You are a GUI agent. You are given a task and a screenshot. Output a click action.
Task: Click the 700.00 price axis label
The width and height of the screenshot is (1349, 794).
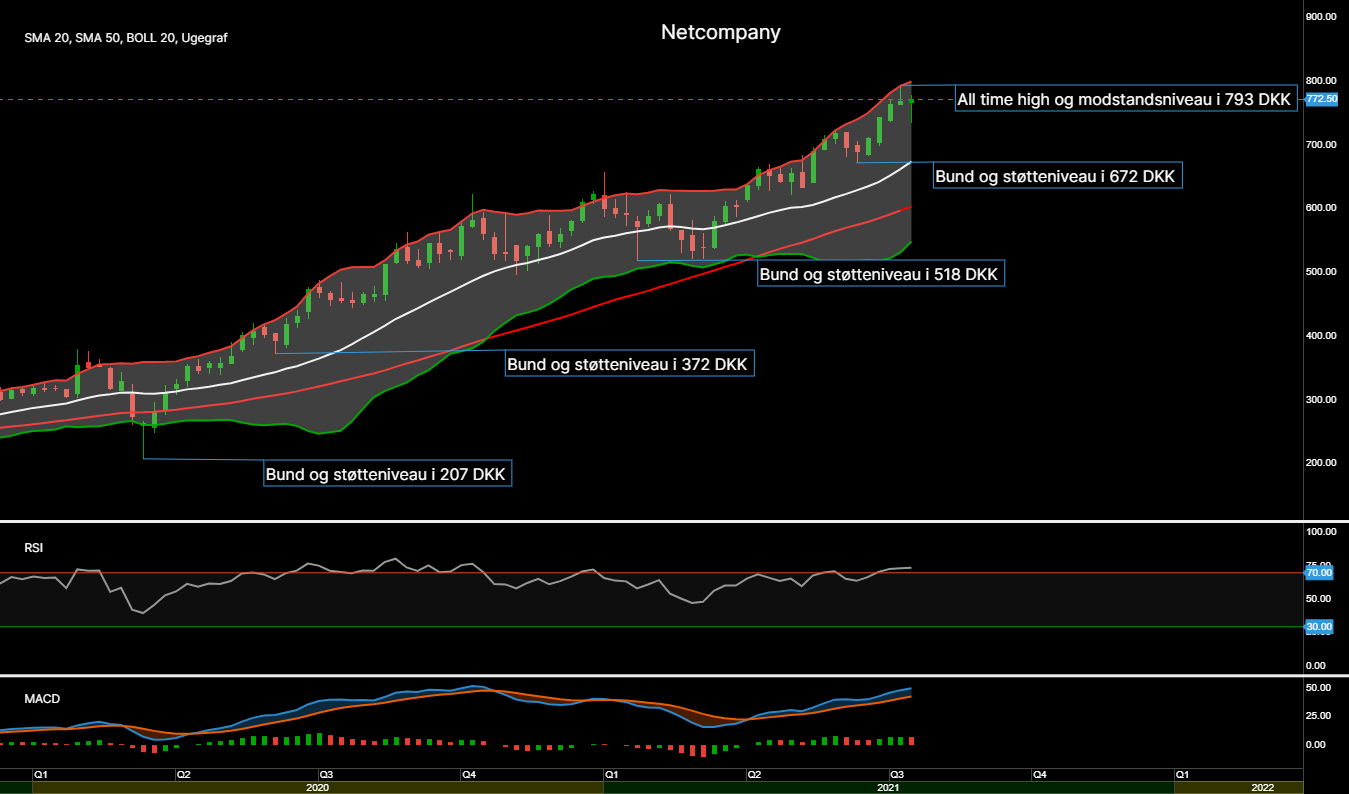tap(1322, 144)
